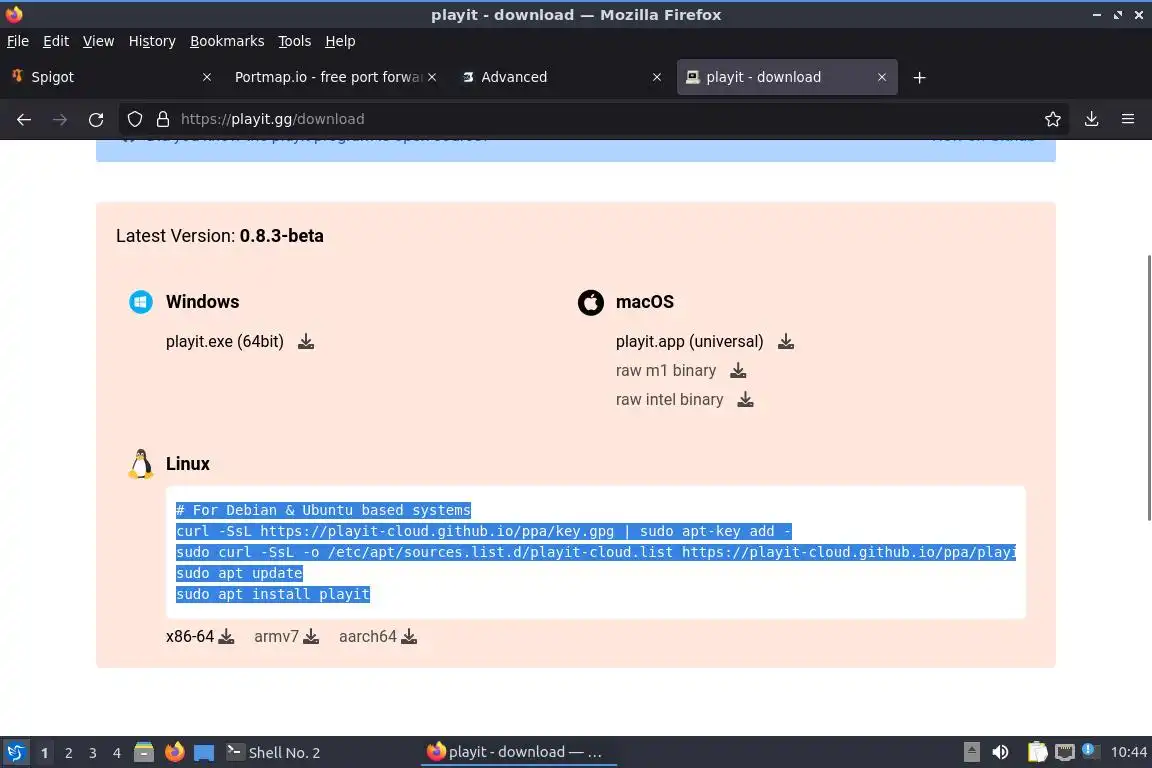Click the playit.exe (64bit) link text

point(225,342)
